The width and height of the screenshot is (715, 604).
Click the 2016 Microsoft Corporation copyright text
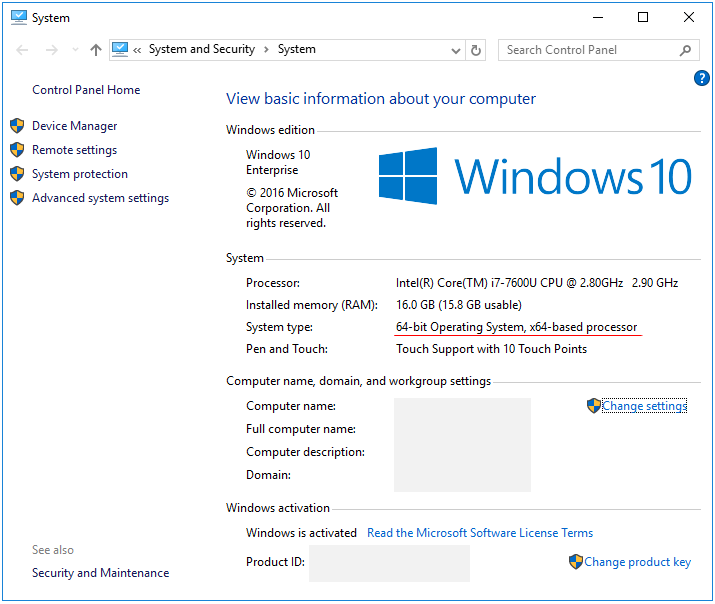292,208
